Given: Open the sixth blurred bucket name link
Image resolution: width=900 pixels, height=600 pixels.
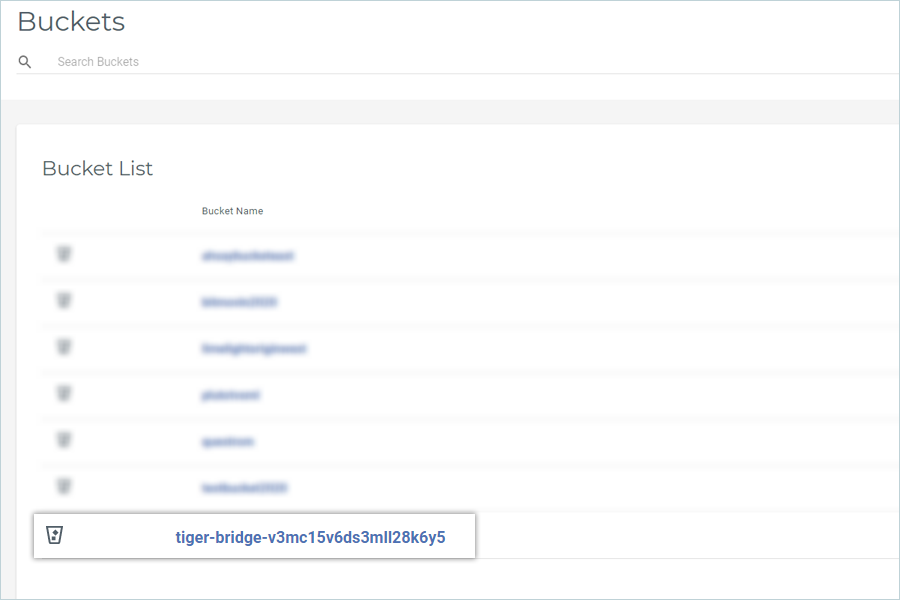Looking at the screenshot, I should tap(244, 488).
